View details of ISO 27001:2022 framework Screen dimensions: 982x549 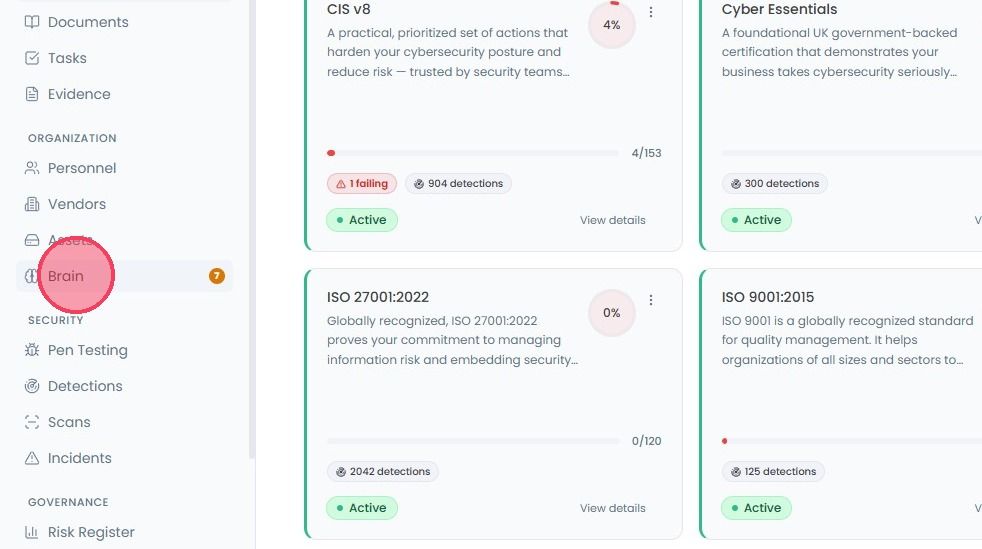pos(612,508)
